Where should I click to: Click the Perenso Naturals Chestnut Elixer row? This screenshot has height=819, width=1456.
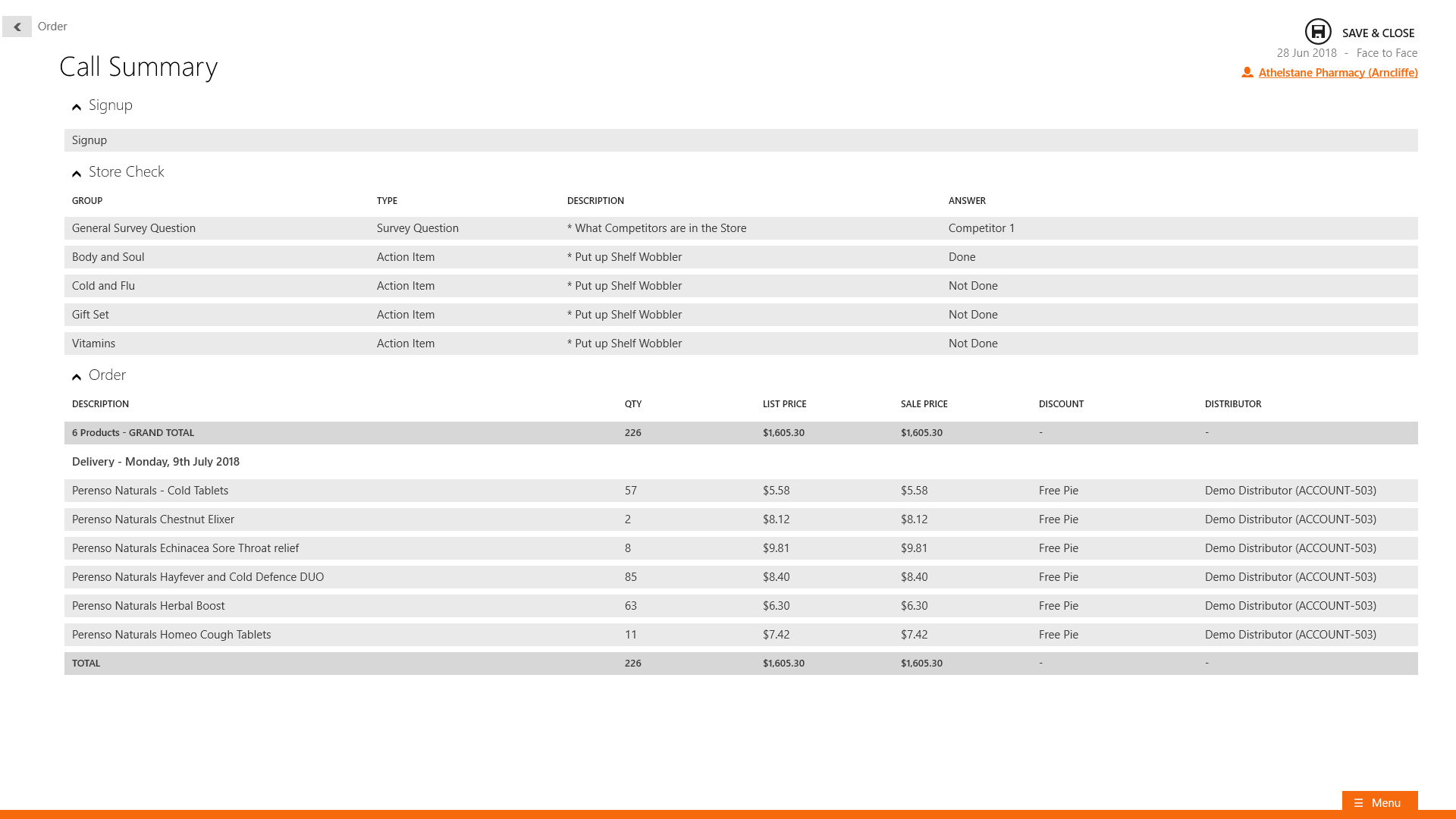pos(740,519)
